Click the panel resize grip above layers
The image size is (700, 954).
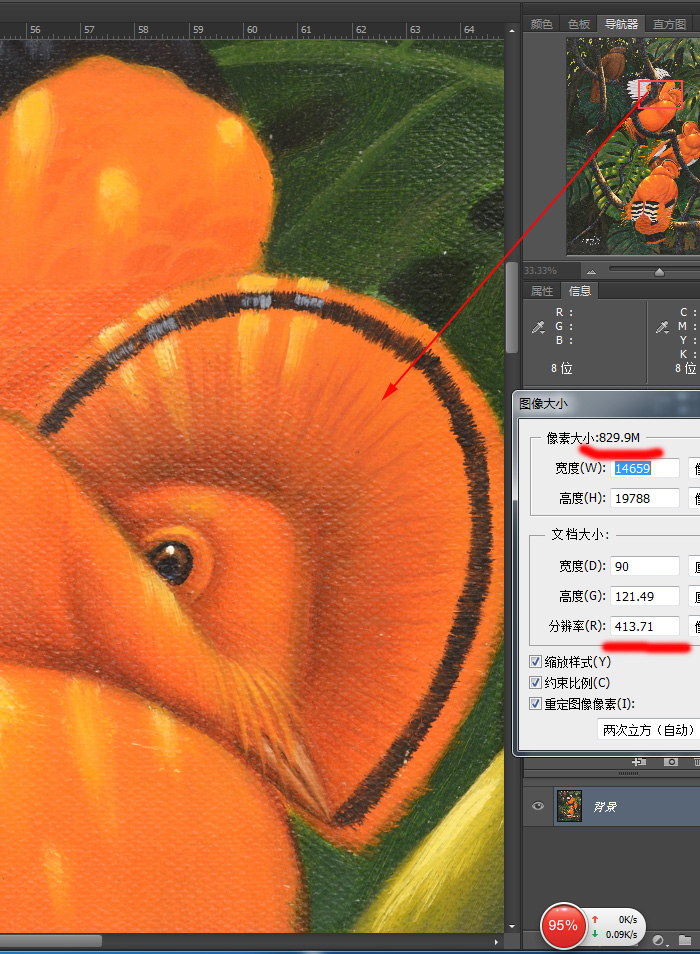point(628,773)
